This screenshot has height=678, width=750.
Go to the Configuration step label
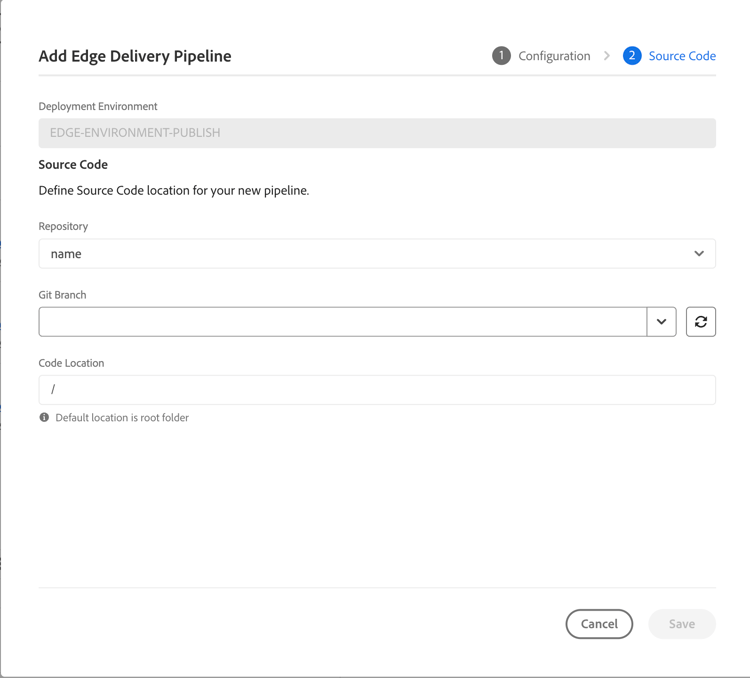coord(554,56)
